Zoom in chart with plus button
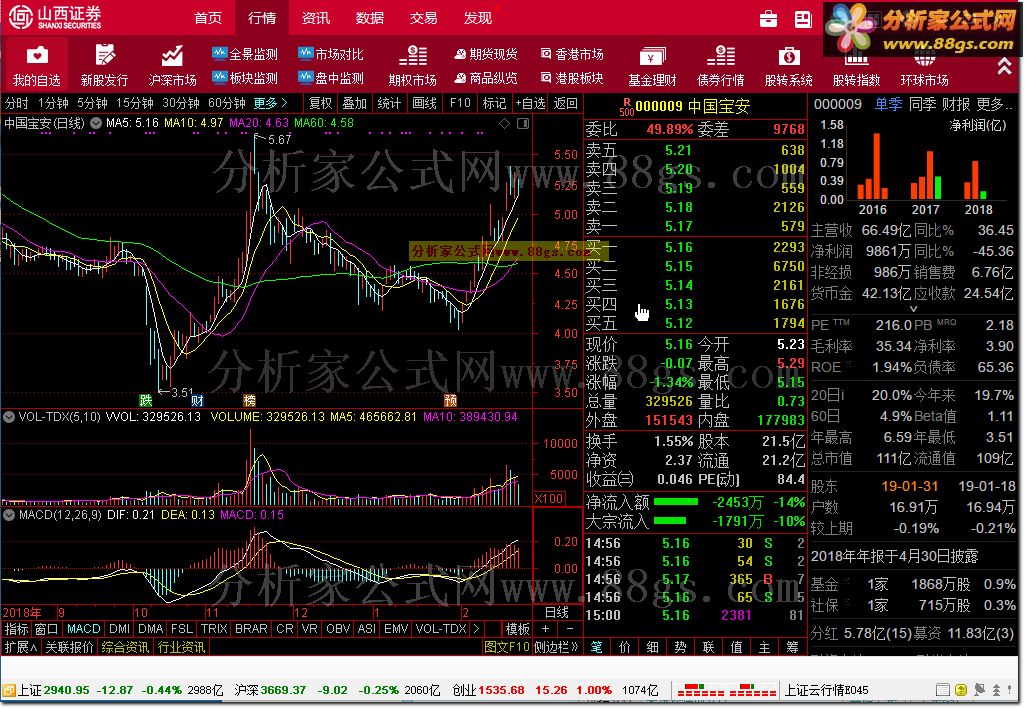The height and width of the screenshot is (708, 1025). tap(545, 628)
